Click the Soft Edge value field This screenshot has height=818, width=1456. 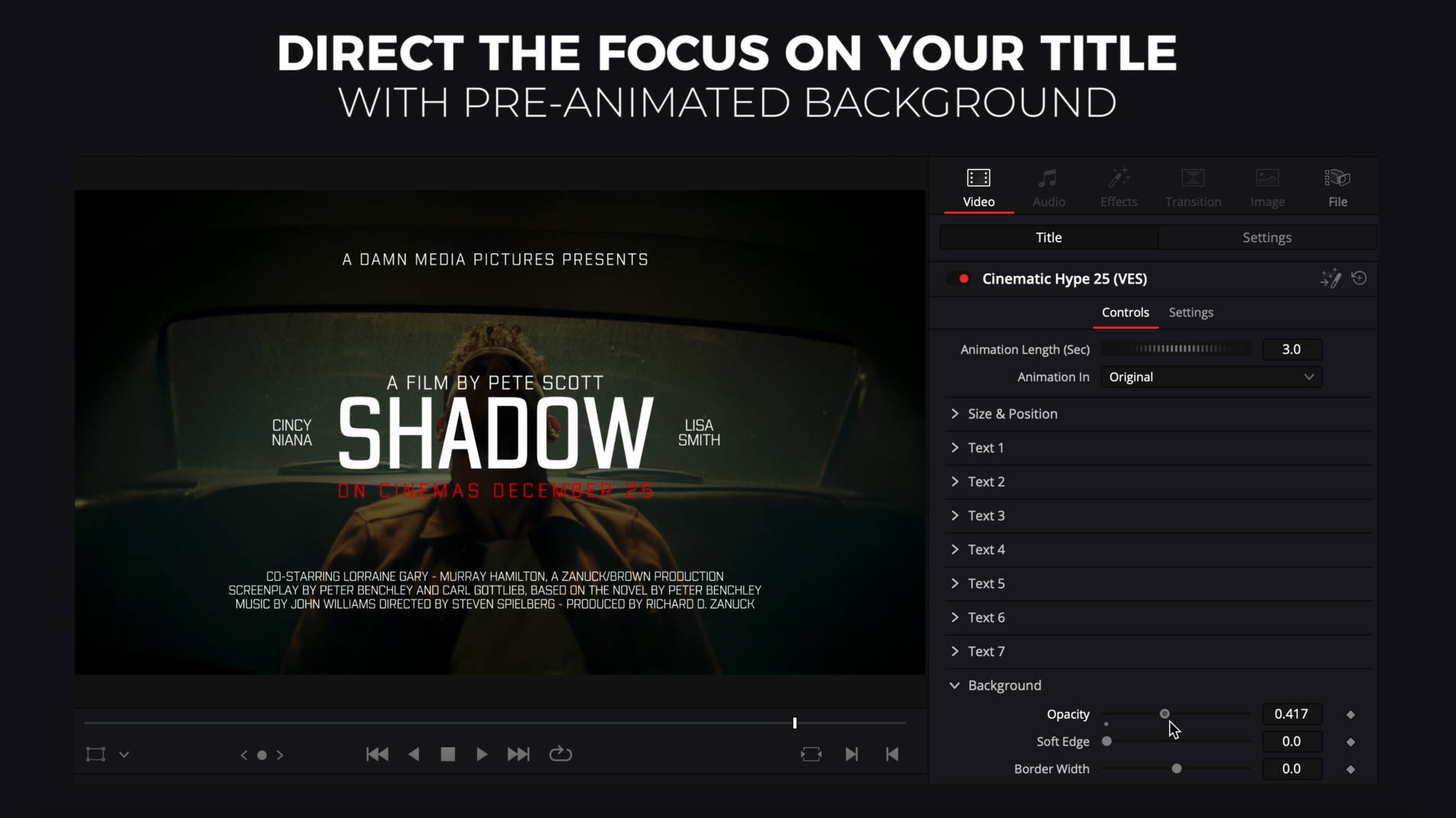(x=1292, y=742)
